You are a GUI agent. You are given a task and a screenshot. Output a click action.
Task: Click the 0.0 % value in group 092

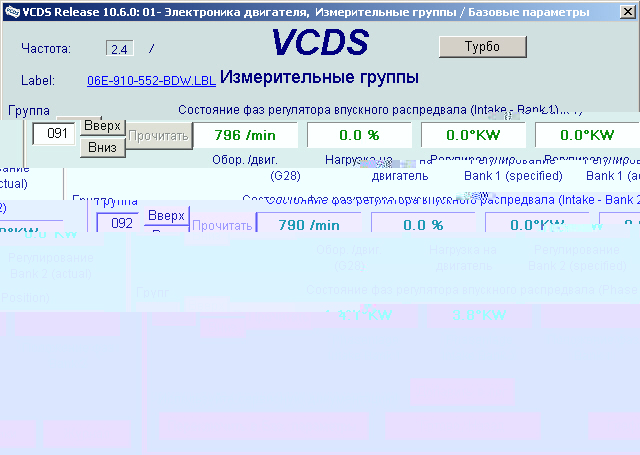point(423,224)
